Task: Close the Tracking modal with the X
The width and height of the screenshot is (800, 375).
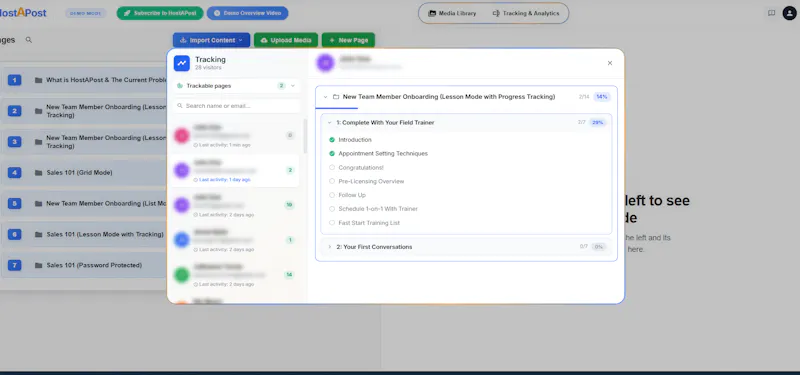Action: [610, 63]
